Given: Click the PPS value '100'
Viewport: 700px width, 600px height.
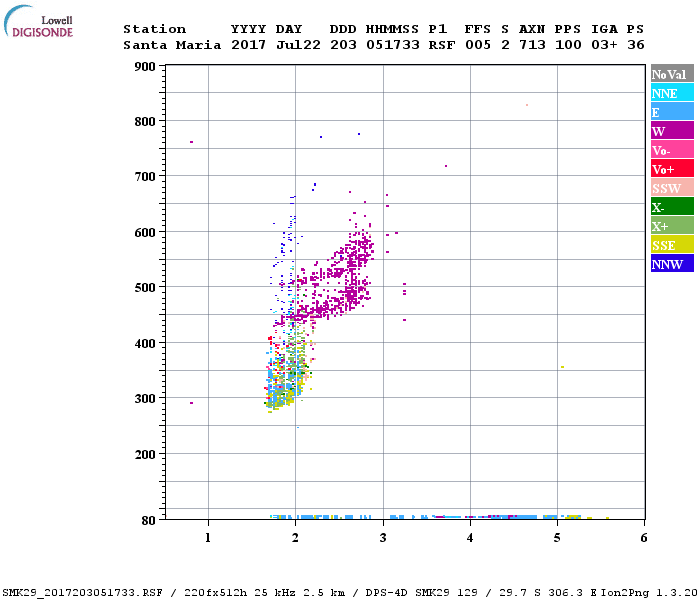Looking at the screenshot, I should 568,45.
